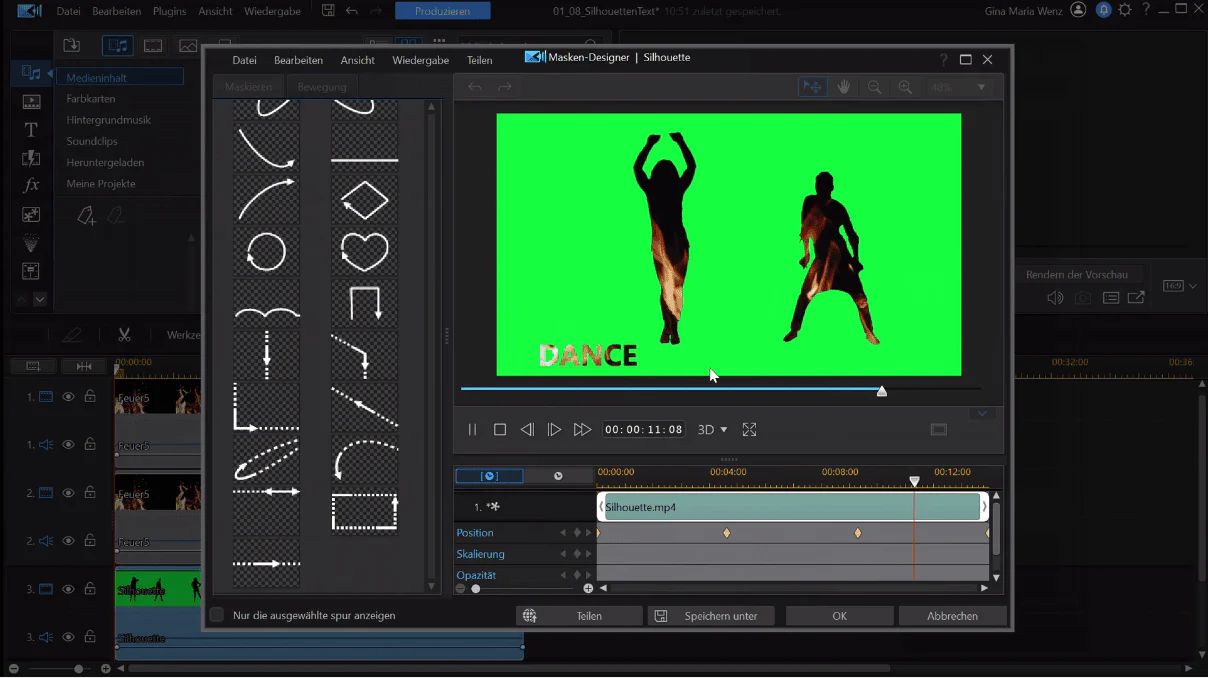Switch to movie-time clock view toggle
This screenshot has width=1208, height=678.
point(558,476)
